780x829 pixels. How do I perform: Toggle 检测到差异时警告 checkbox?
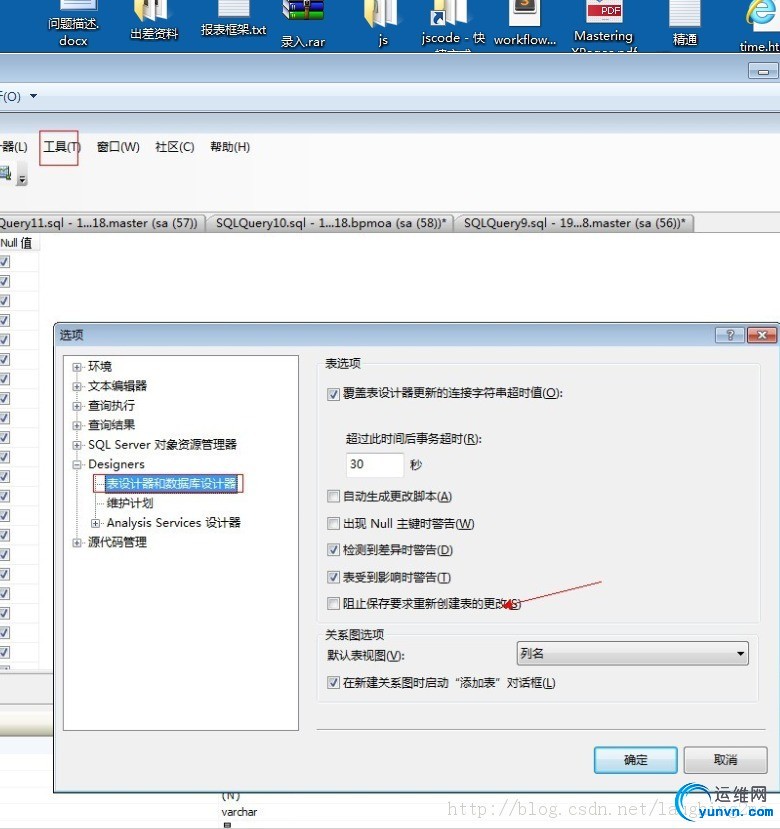[x=333, y=550]
